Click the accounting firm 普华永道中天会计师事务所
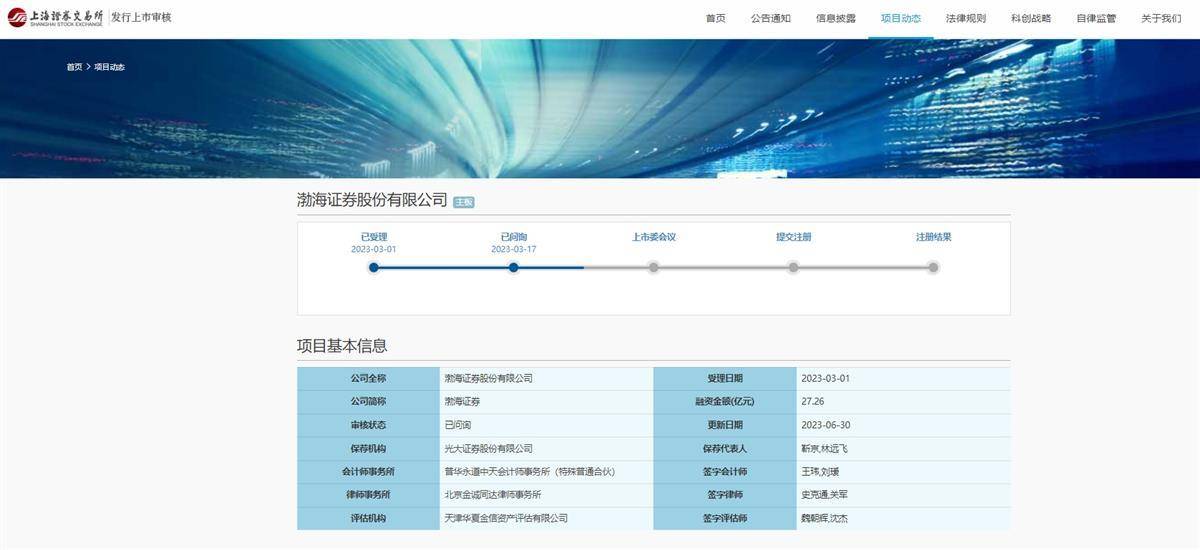1200x550 pixels. (529, 472)
